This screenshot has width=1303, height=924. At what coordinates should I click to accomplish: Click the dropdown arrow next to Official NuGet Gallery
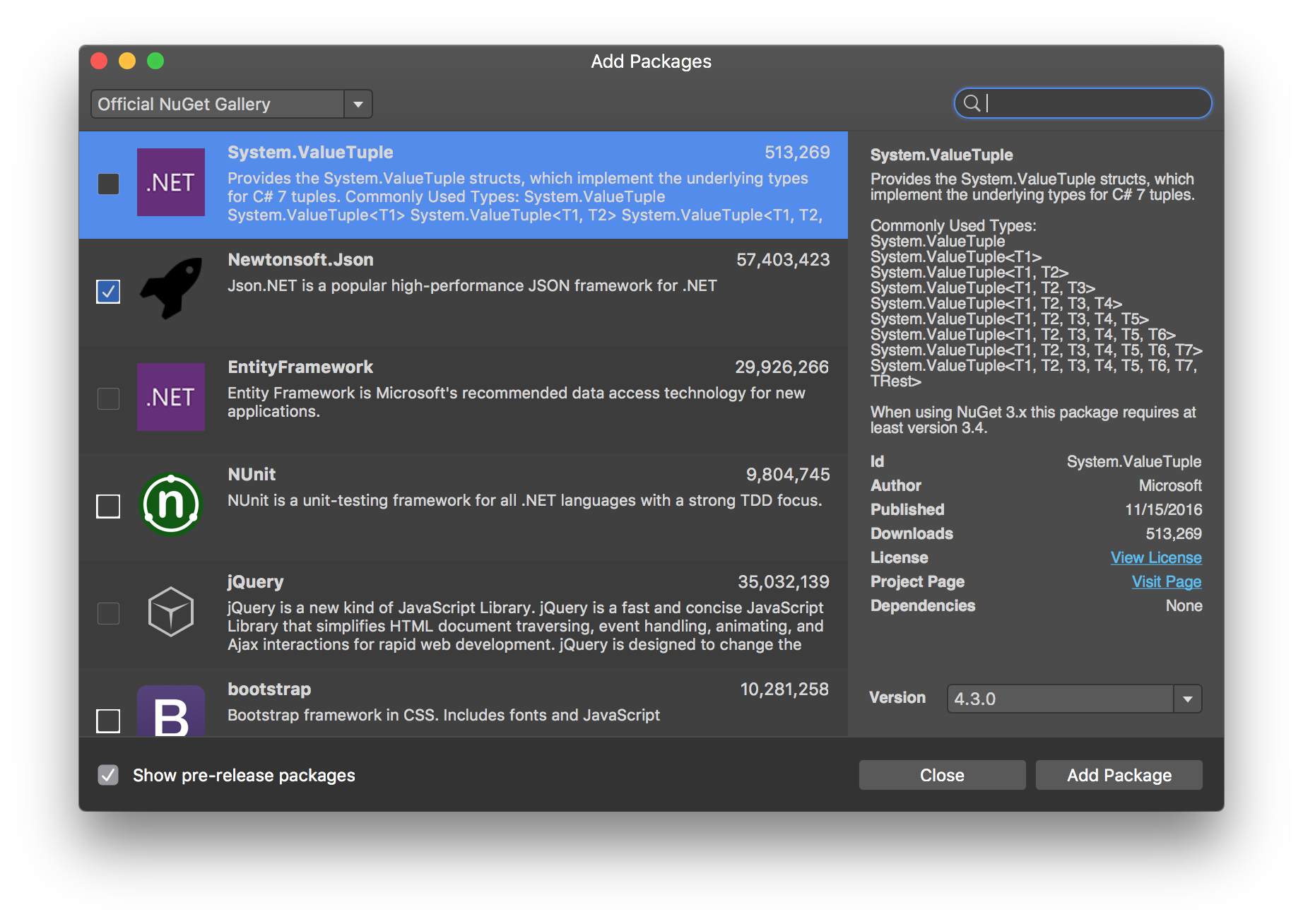tap(358, 104)
